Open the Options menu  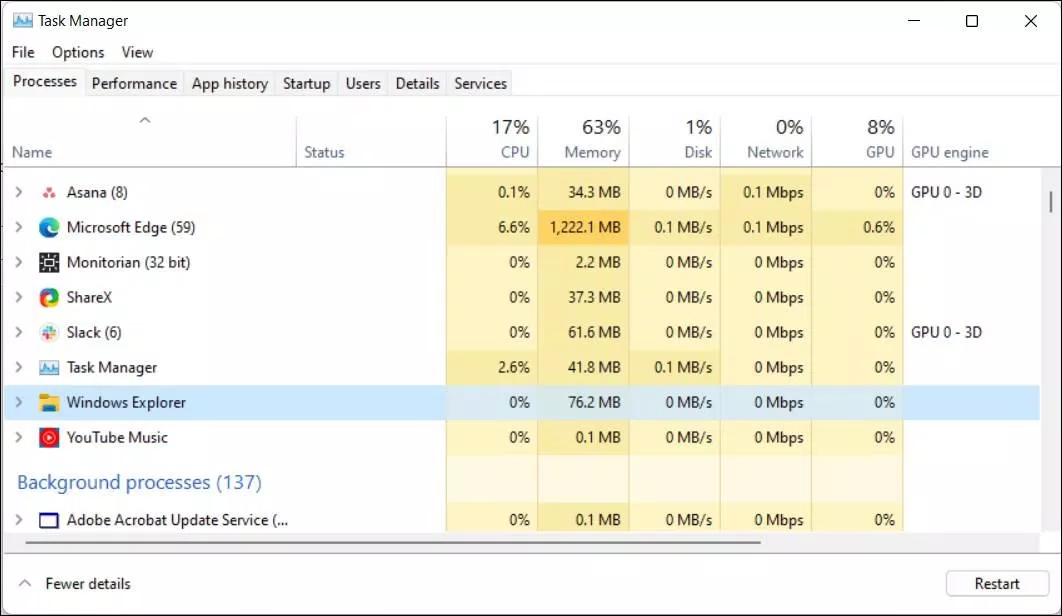pos(77,52)
